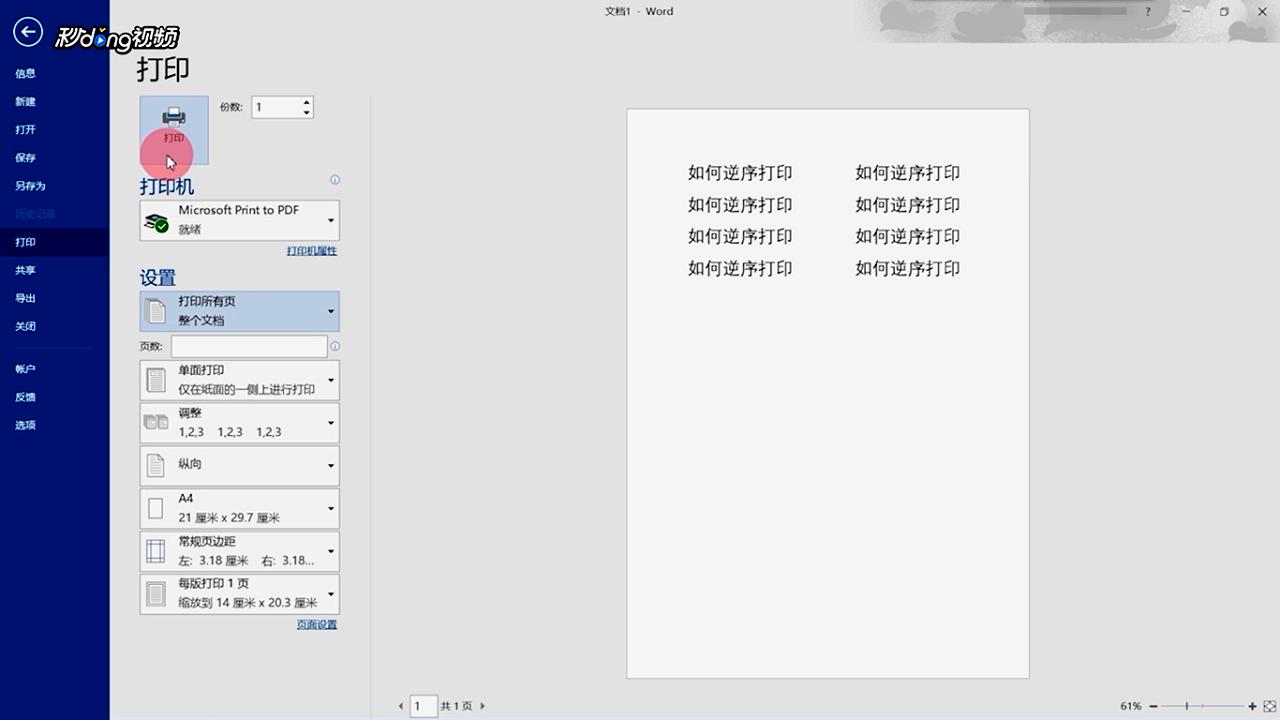This screenshot has height=720, width=1280.
Task: Go to previous preview page arrow
Action: point(402,706)
